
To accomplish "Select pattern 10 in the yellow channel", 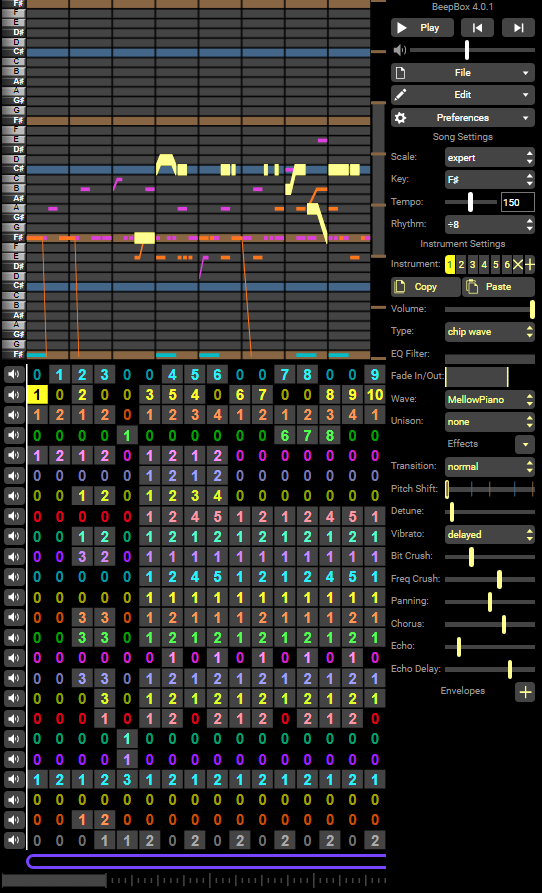I will [375, 395].
